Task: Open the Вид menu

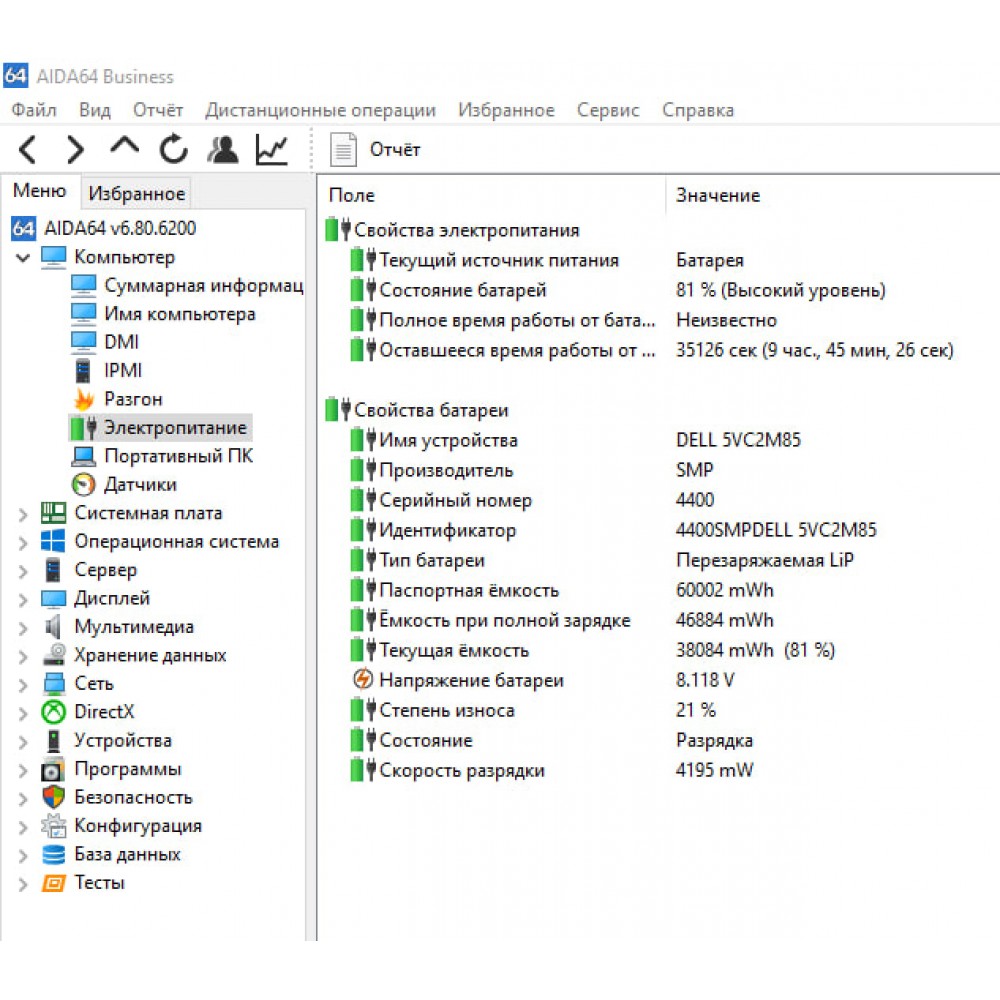Action: pos(95,110)
